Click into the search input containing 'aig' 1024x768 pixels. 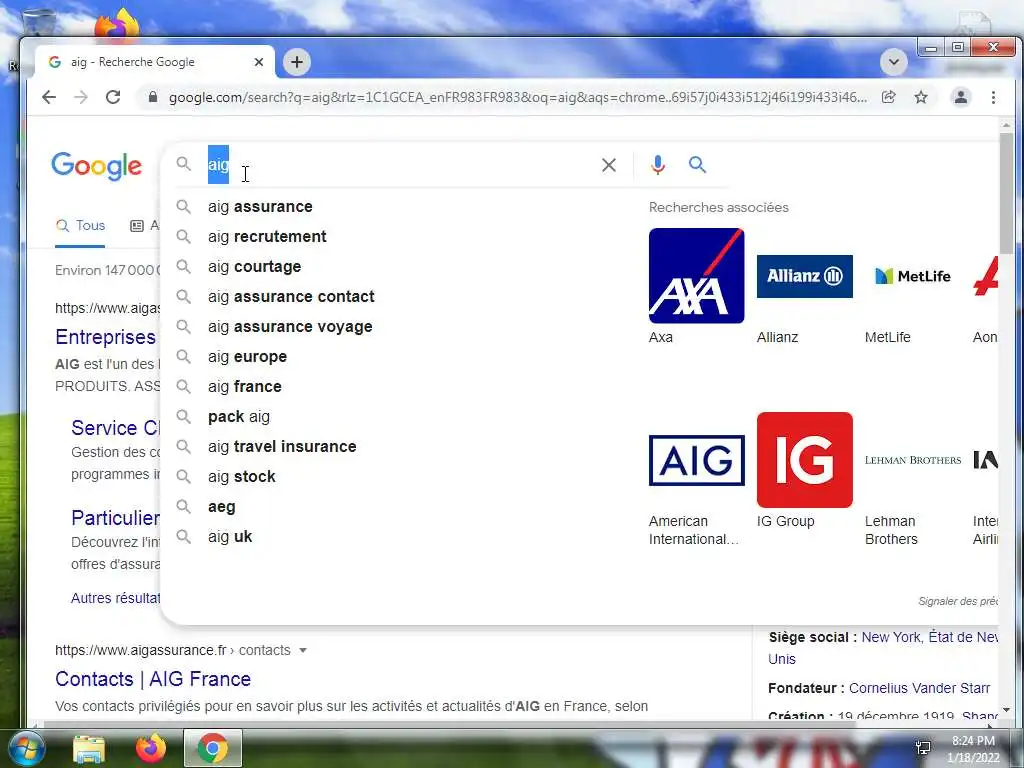point(398,165)
